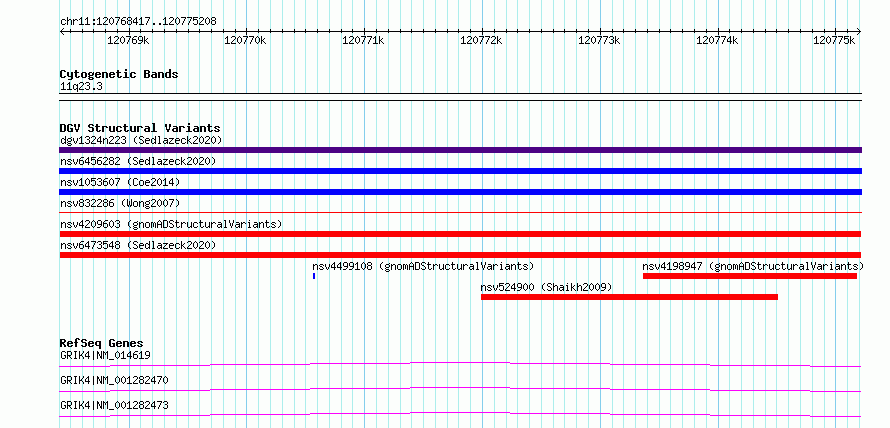This screenshot has width=890, height=428.
Task: Click the 120775k ruler tick label
Action: (x=834, y=40)
